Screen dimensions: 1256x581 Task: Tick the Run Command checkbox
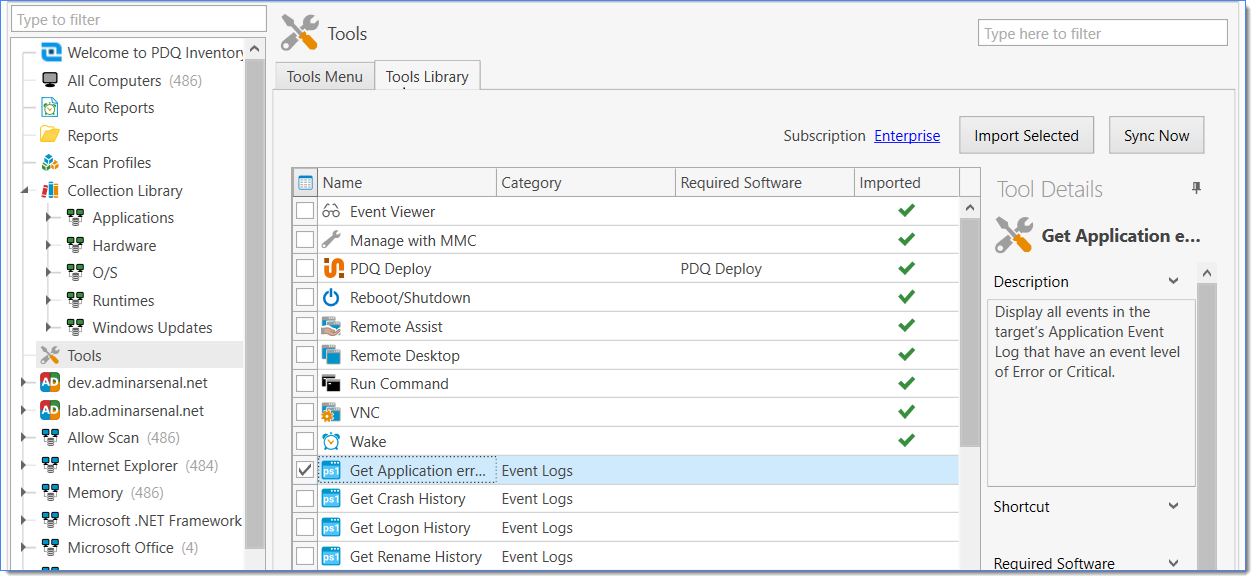click(x=305, y=384)
